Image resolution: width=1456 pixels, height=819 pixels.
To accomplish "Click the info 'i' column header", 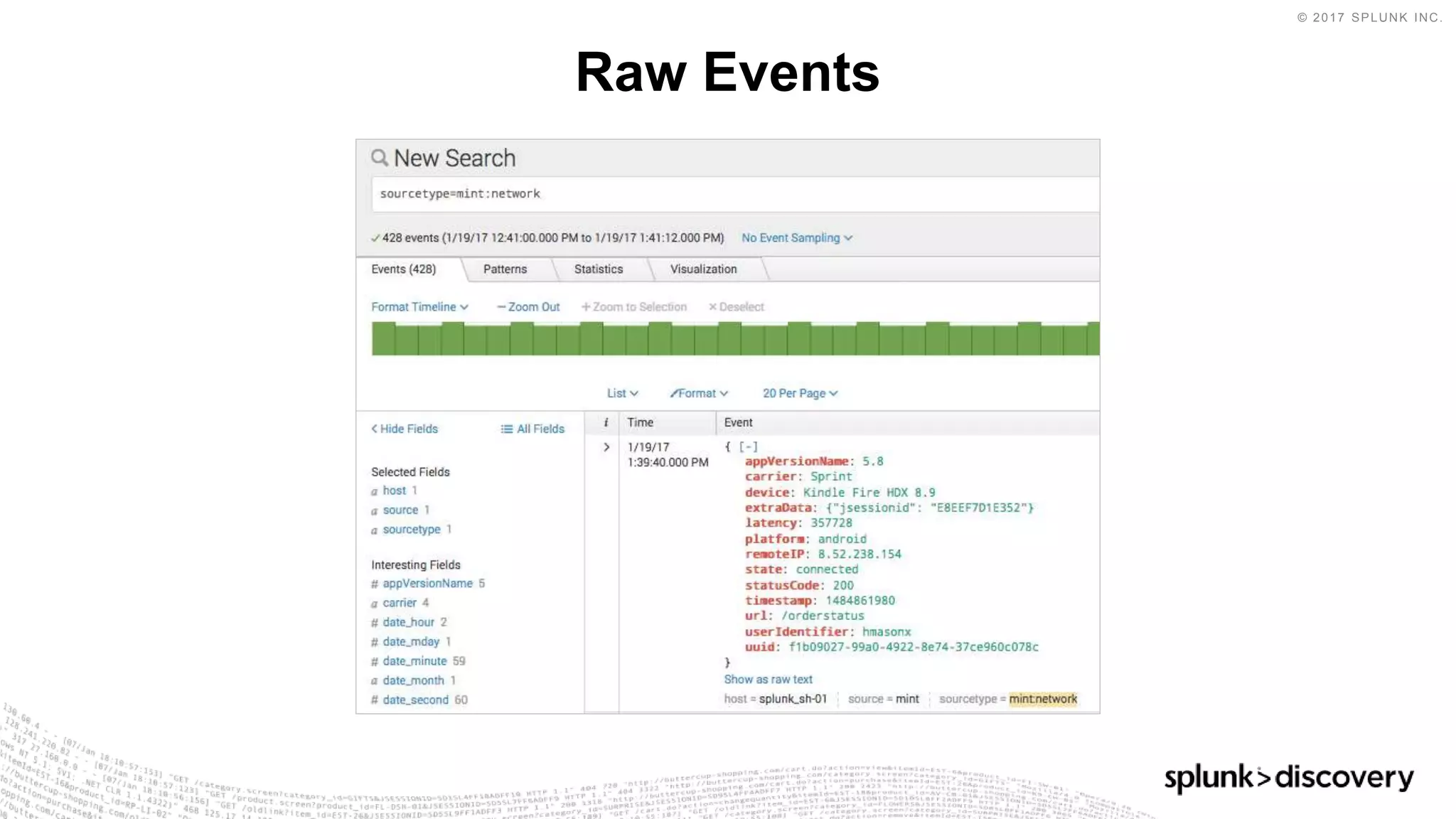I will pyautogui.click(x=606, y=422).
